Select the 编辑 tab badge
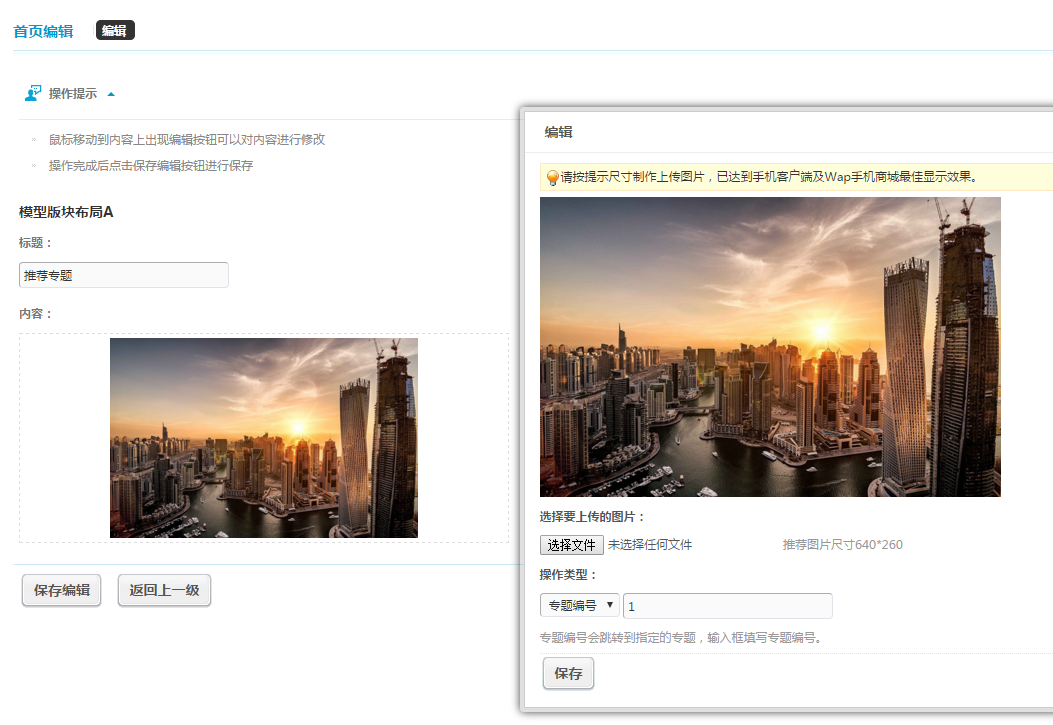1053x725 pixels. pyautogui.click(x=115, y=30)
